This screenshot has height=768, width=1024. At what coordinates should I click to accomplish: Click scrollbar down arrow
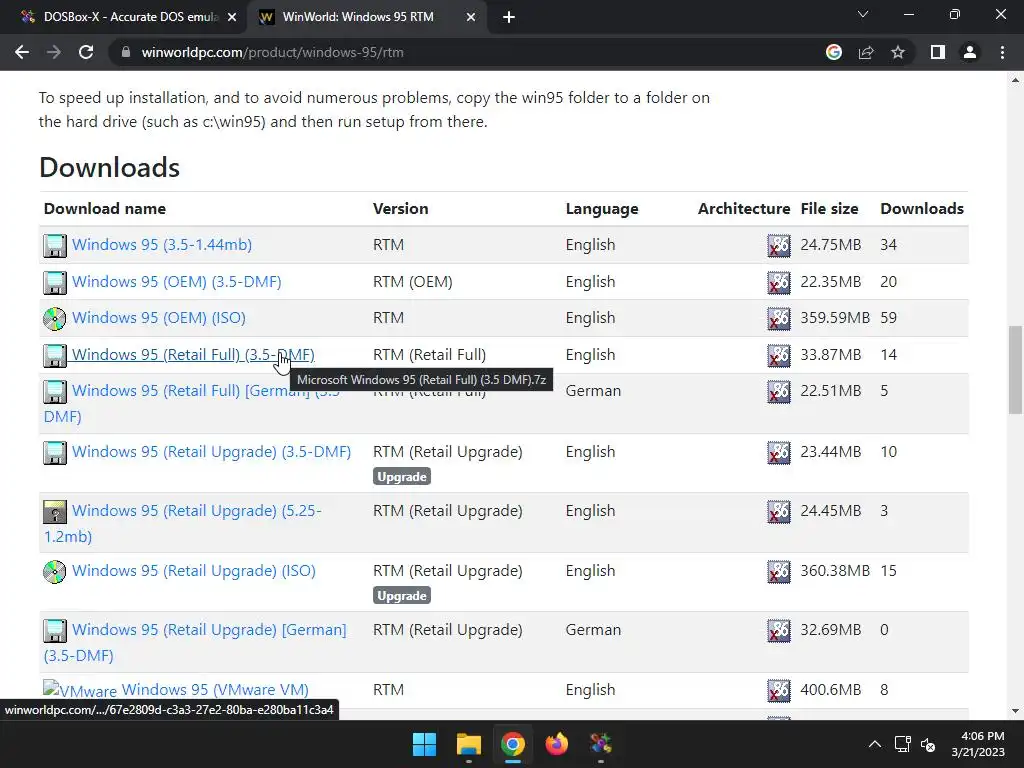click(x=1015, y=711)
